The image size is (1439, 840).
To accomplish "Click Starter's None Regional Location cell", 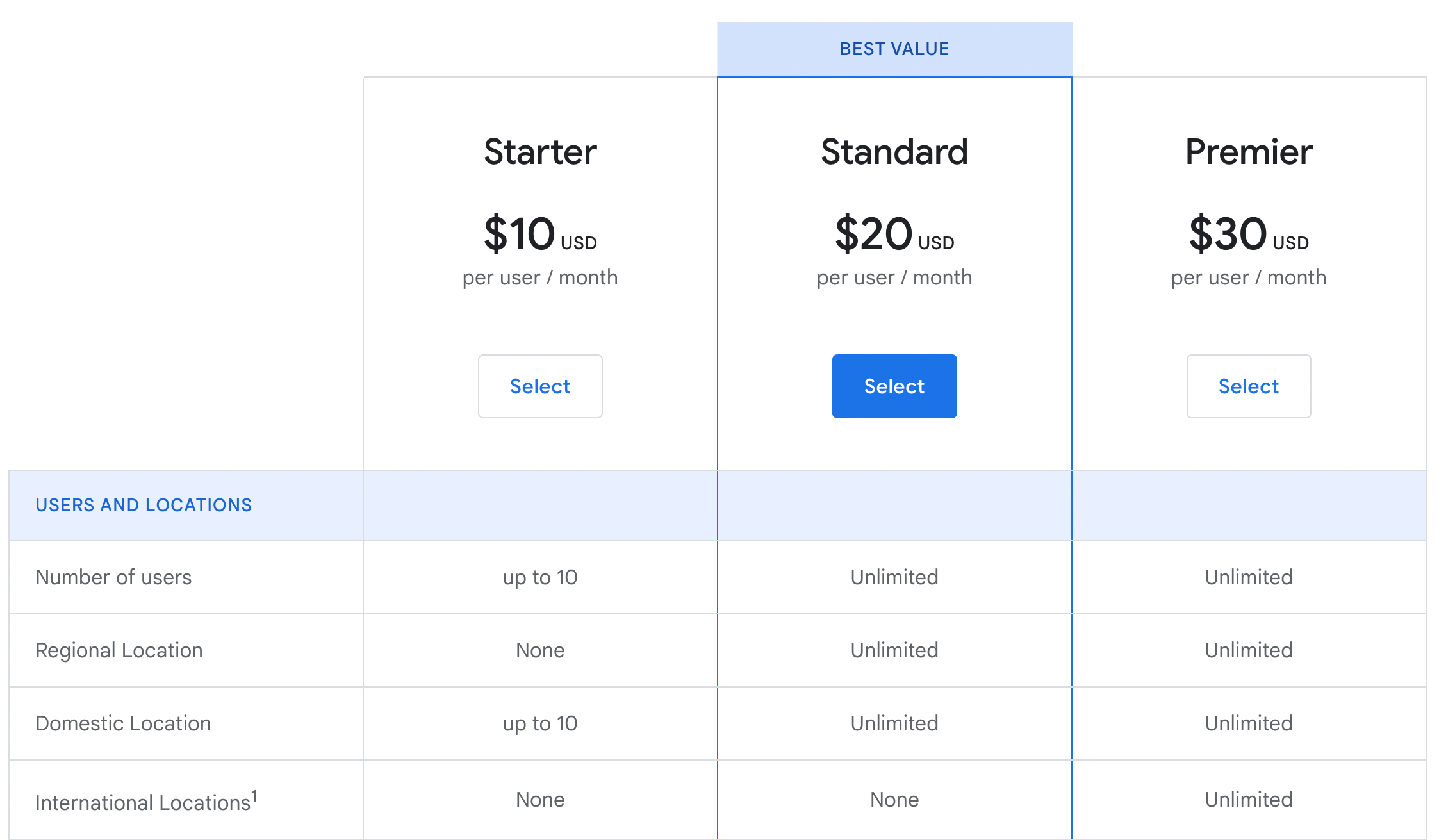I will (540, 650).
